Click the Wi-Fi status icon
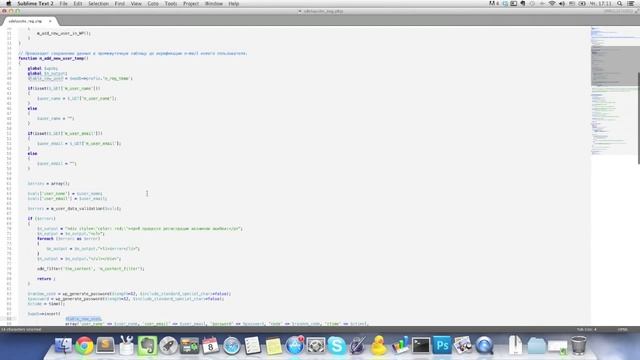The width and height of the screenshot is (640, 360). 552,4
